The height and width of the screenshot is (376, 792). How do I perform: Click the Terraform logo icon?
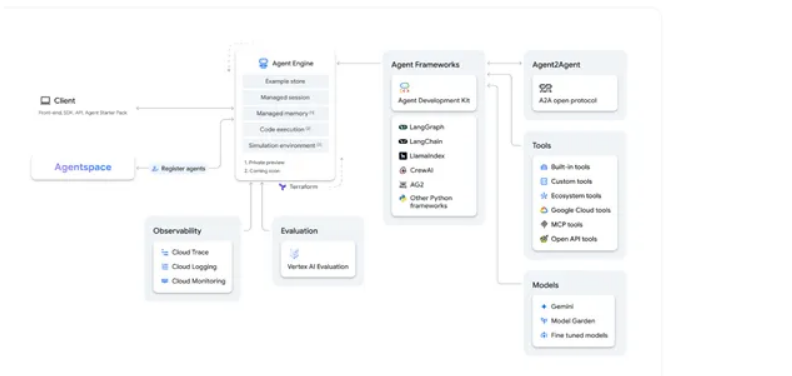[x=282, y=186]
